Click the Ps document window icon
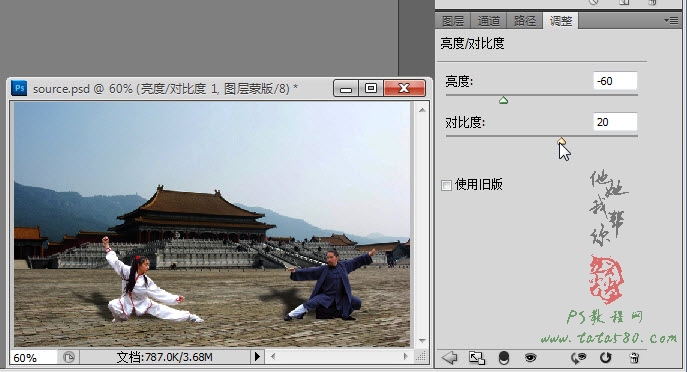Image resolution: width=687 pixels, height=372 pixels. [19, 88]
